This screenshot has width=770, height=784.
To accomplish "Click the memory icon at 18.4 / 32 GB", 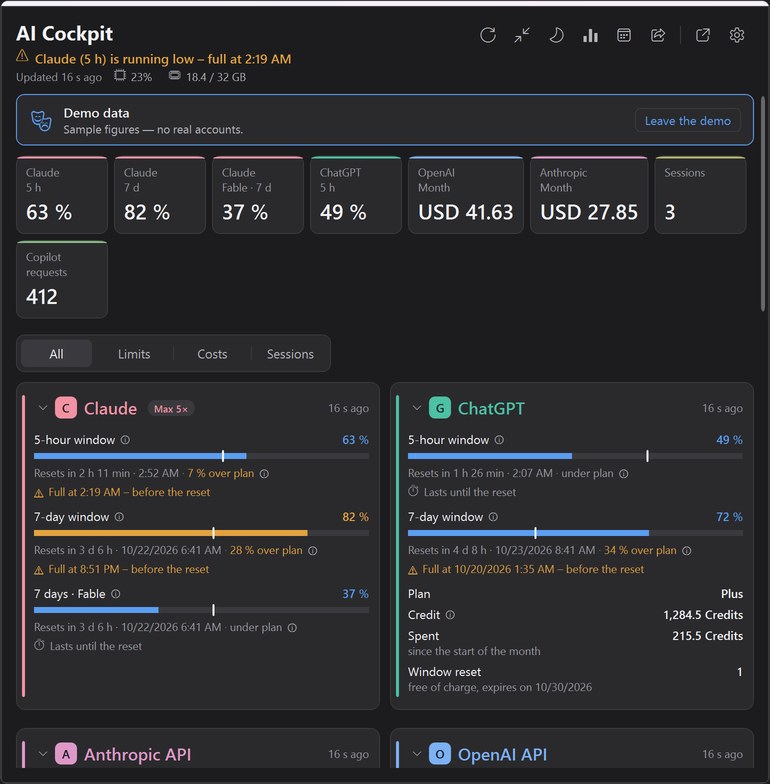I will point(174,76).
